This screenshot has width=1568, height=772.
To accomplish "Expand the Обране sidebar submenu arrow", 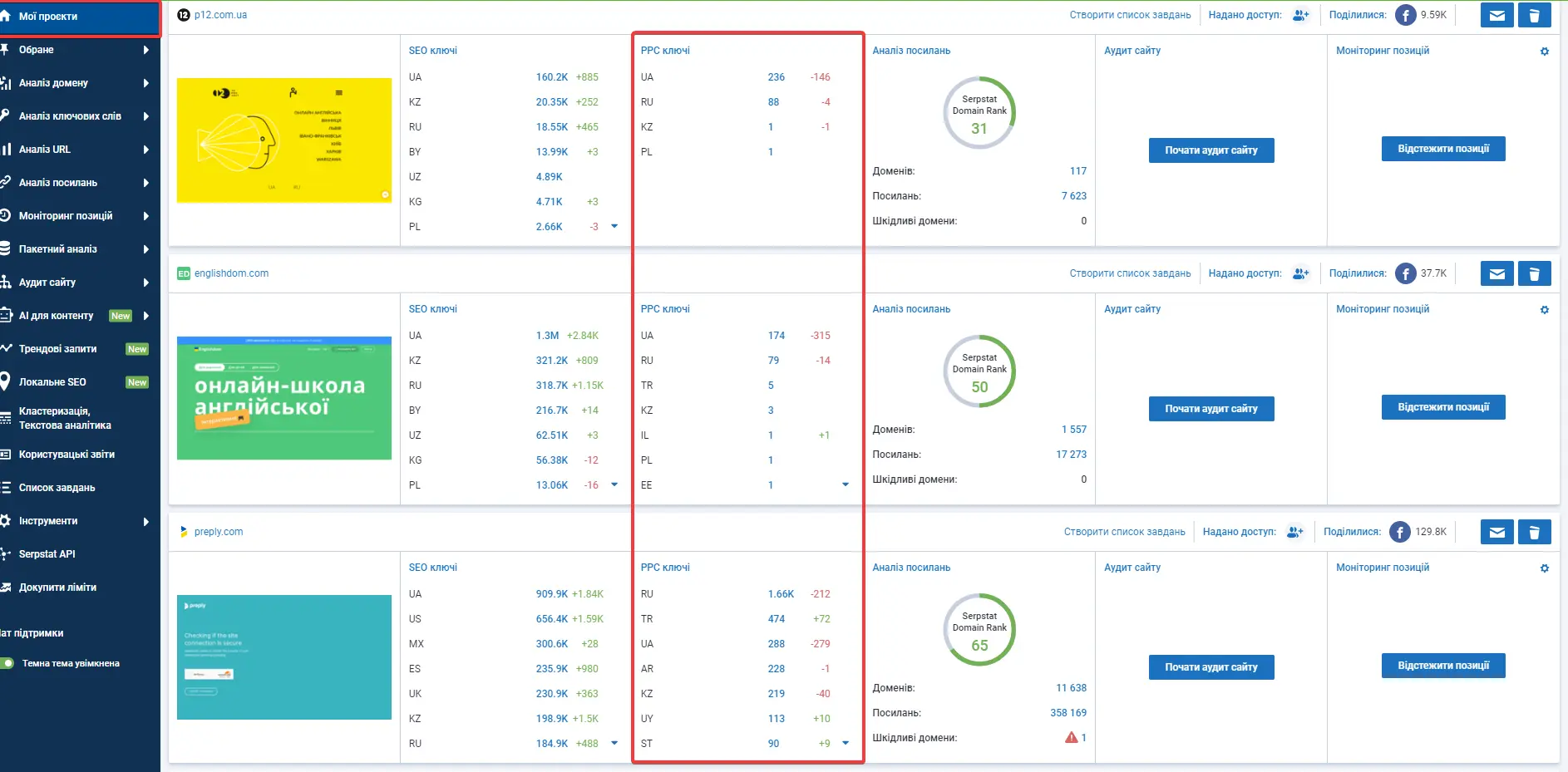I will click(146, 50).
